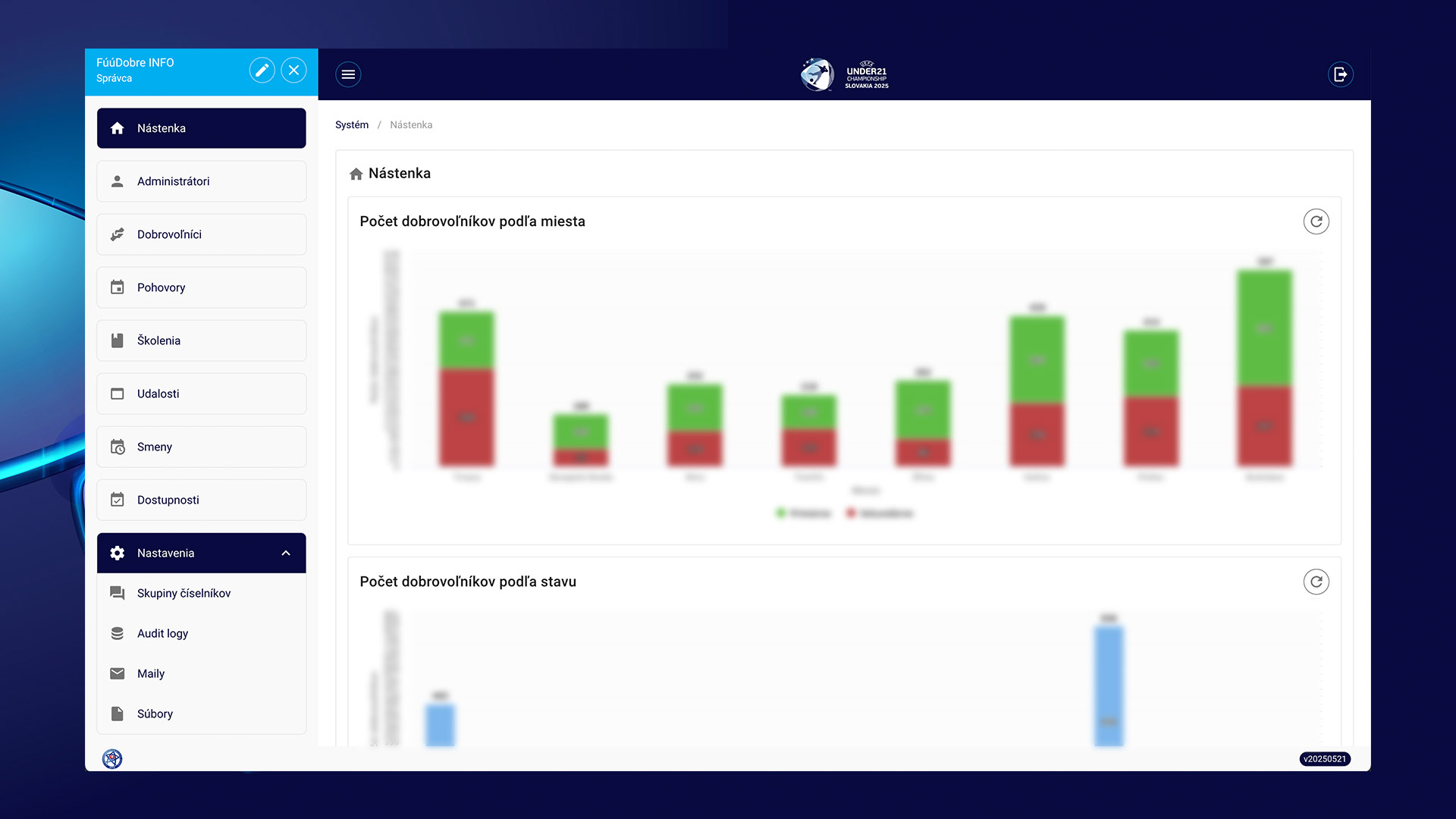The height and width of the screenshot is (819, 1456).
Task: Click the logout icon at top right
Action: [x=1340, y=74]
